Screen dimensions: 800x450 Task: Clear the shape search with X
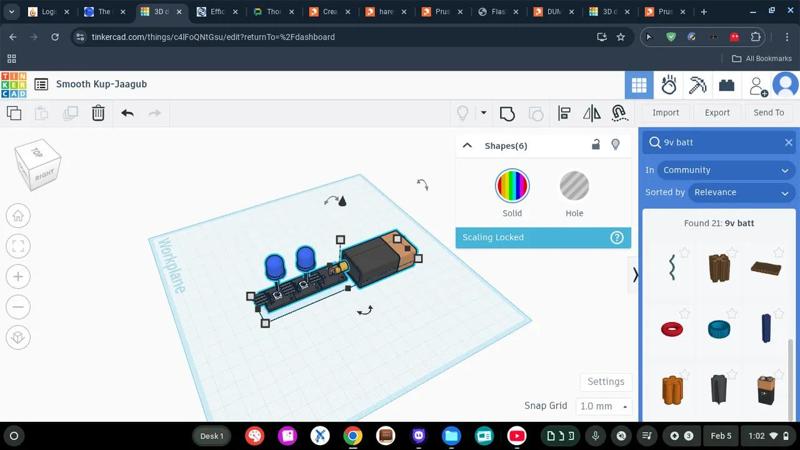(788, 142)
